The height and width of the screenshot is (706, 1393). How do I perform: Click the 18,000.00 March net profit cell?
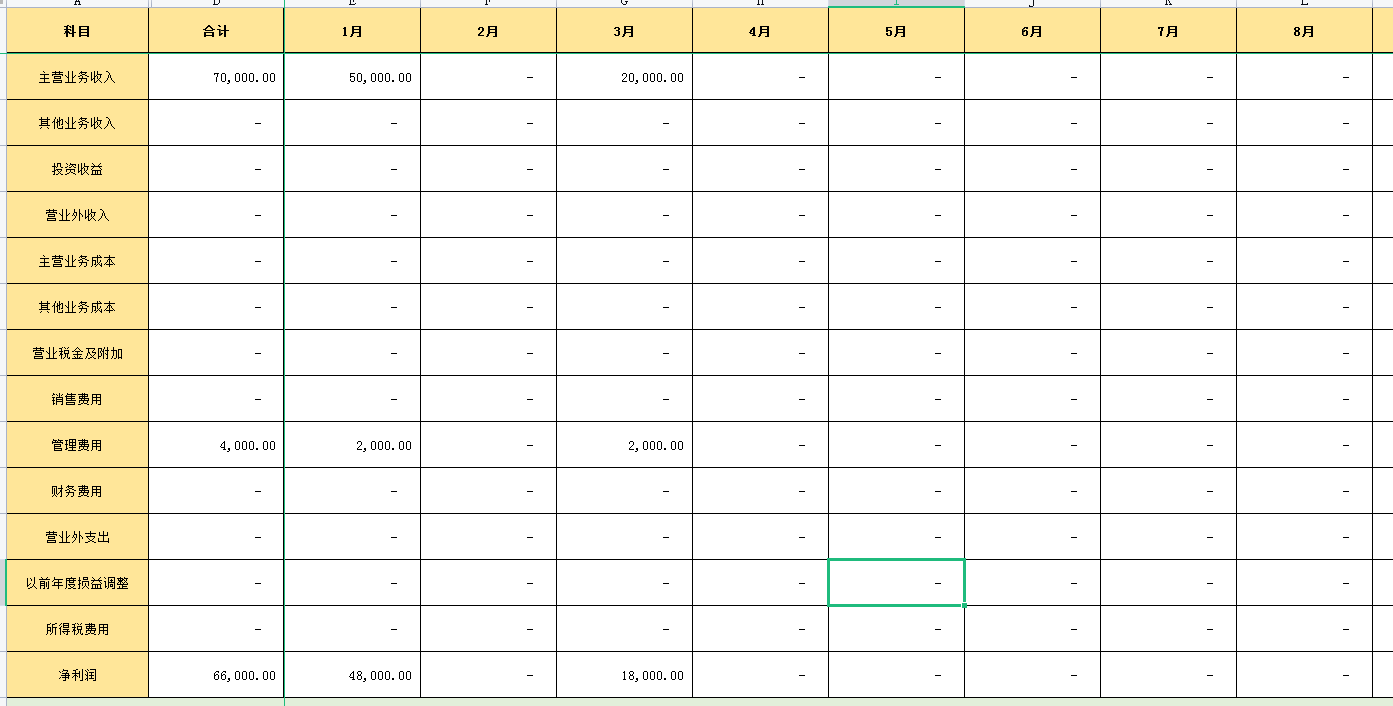pyautogui.click(x=623, y=675)
